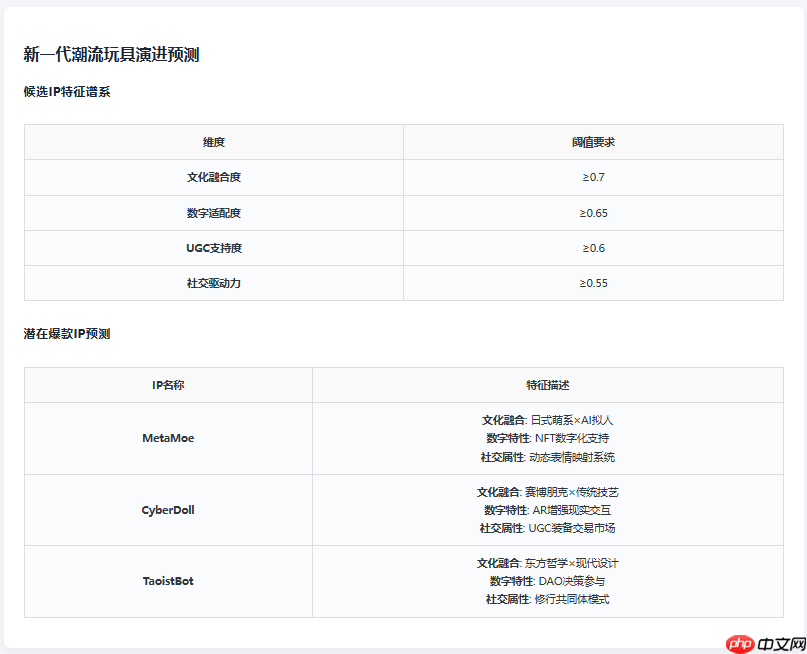Select the UGC支持度 table cell
Viewport: 807px width, 654px height.
click(214, 248)
